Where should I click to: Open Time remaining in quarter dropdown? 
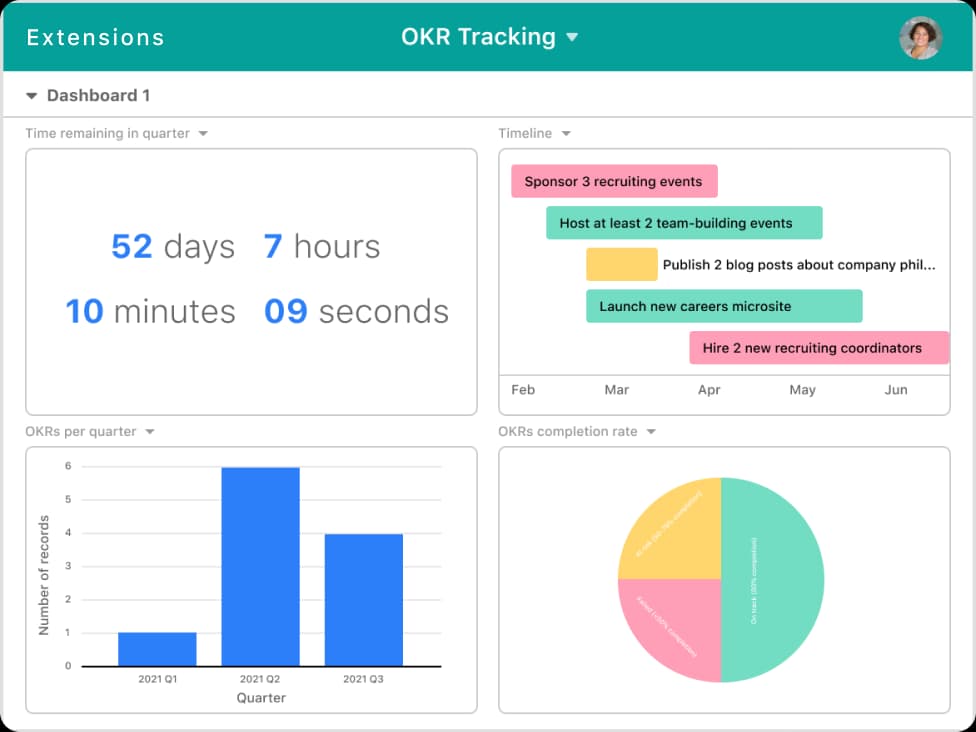pyautogui.click(x=203, y=133)
